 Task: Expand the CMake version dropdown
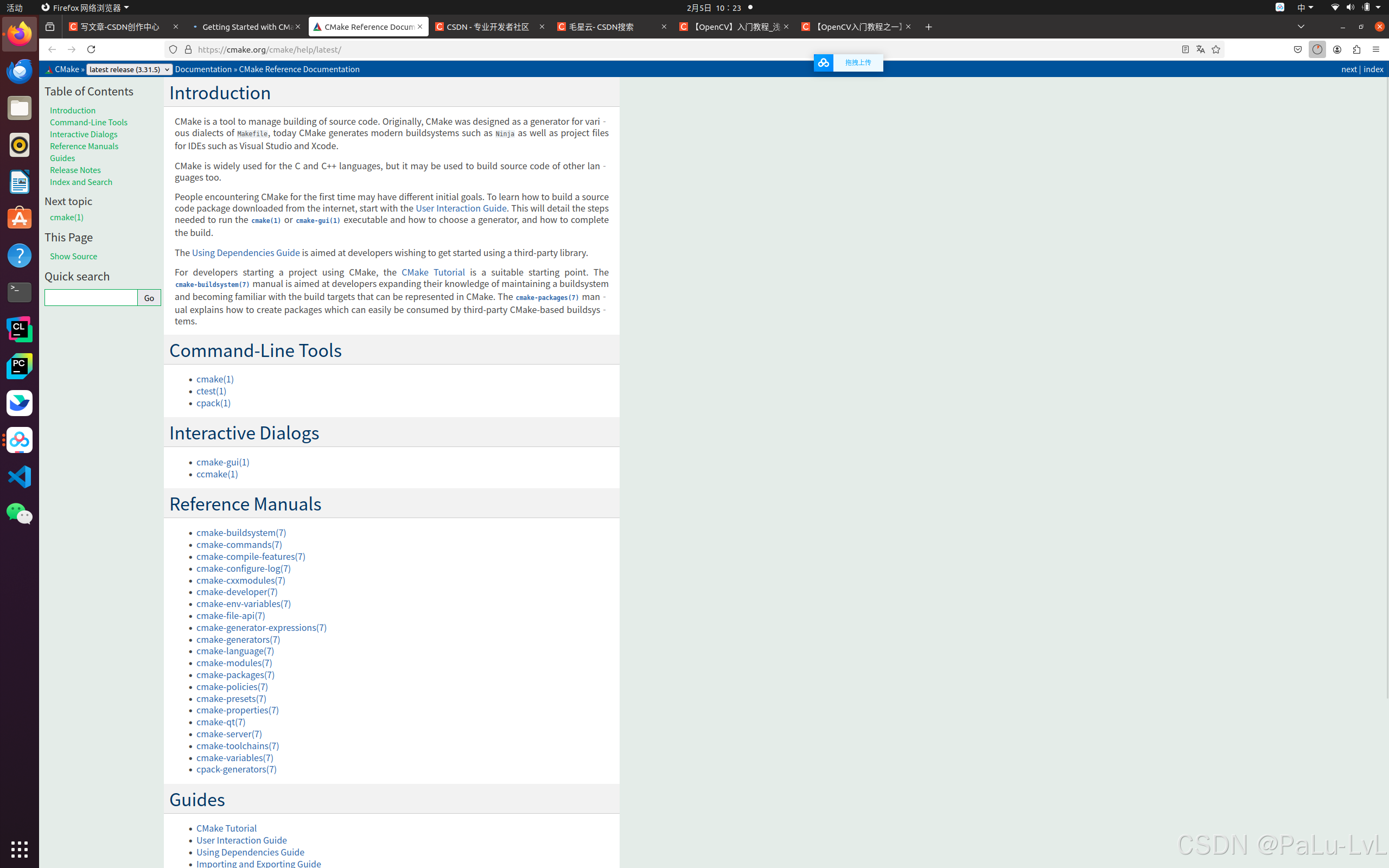[x=129, y=69]
